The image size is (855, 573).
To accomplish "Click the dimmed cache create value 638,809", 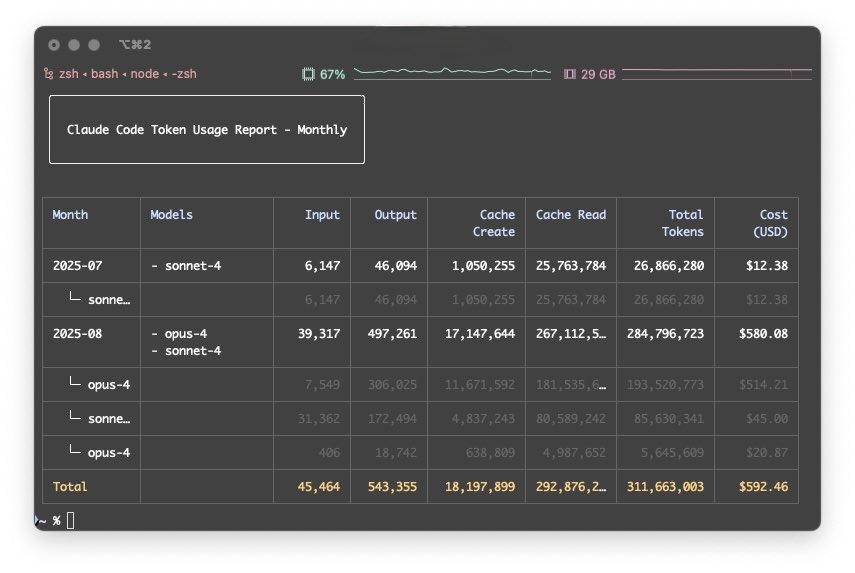I will [490, 453].
